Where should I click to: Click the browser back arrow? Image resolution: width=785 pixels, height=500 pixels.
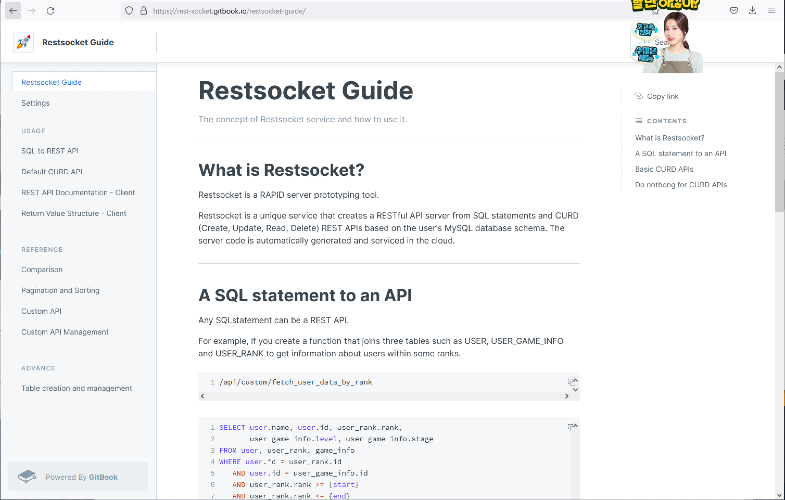[13, 10]
